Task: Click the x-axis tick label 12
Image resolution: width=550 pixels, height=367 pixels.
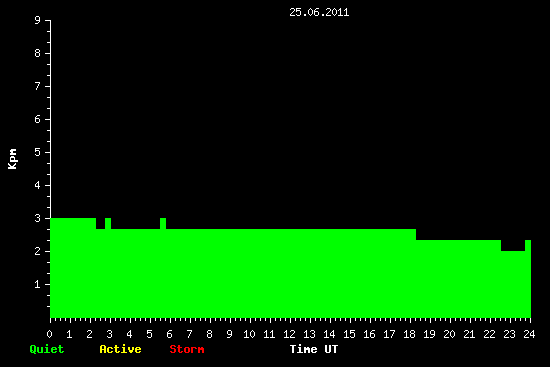Action: [289, 334]
